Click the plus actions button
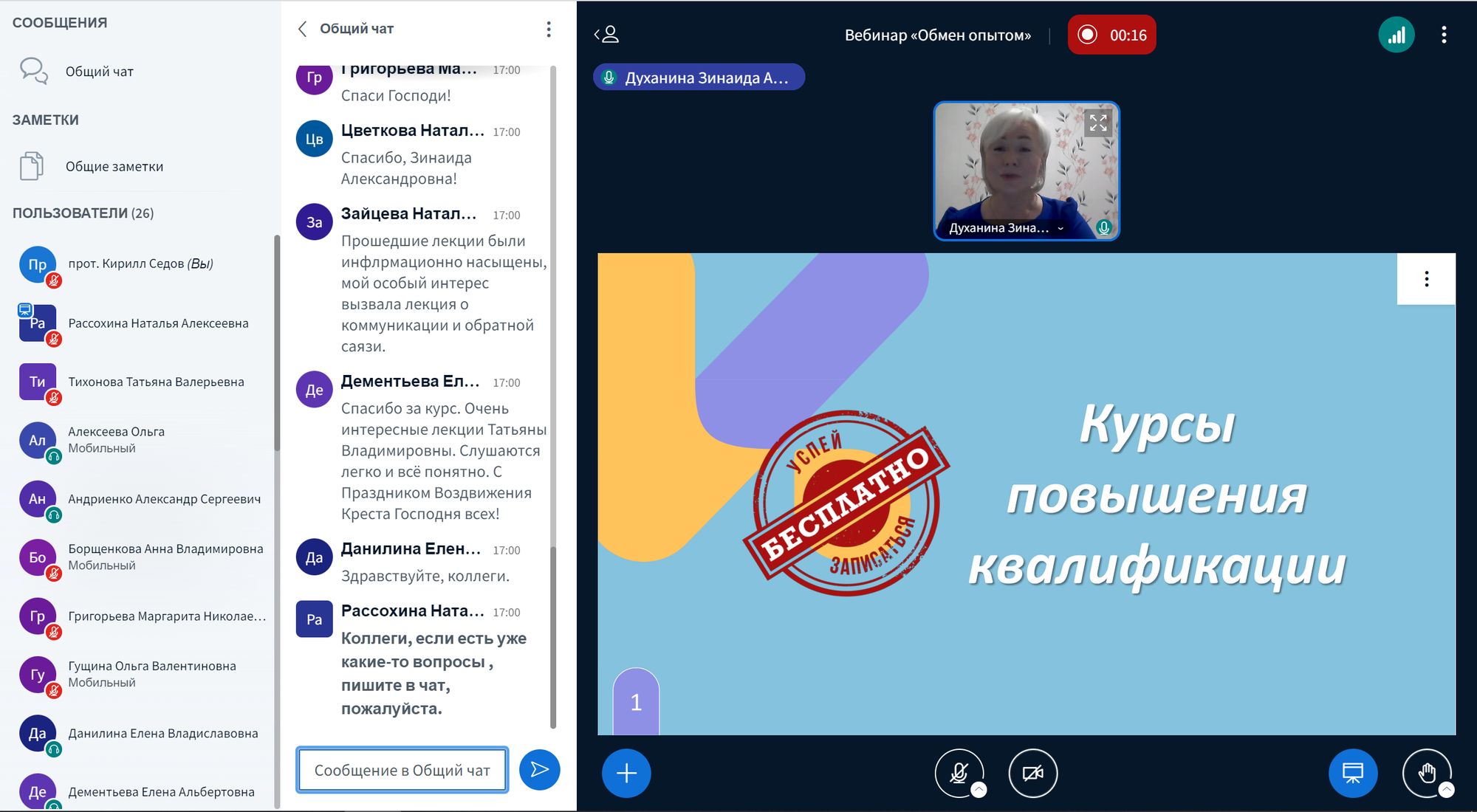The width and height of the screenshot is (1477, 812). click(626, 773)
